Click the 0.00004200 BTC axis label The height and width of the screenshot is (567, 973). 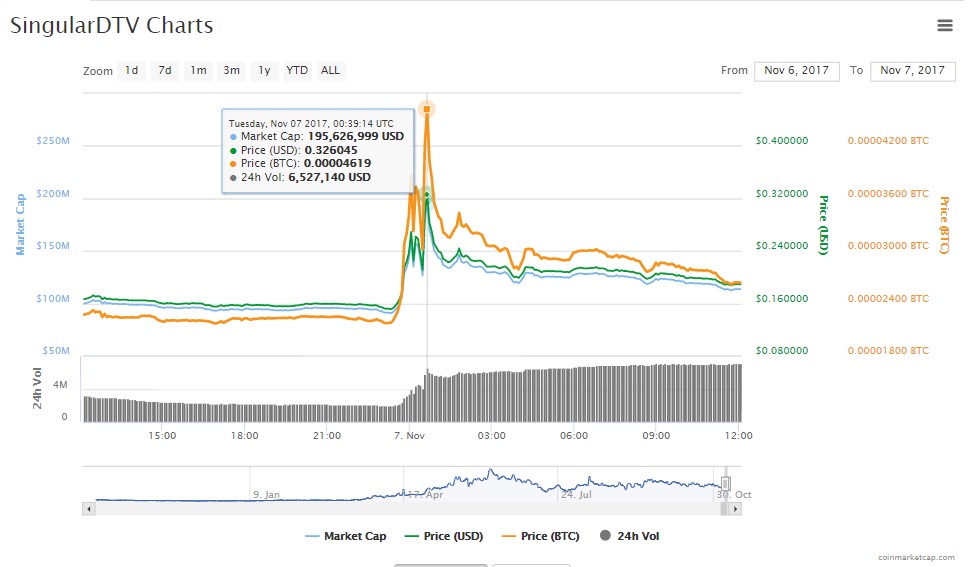888,141
